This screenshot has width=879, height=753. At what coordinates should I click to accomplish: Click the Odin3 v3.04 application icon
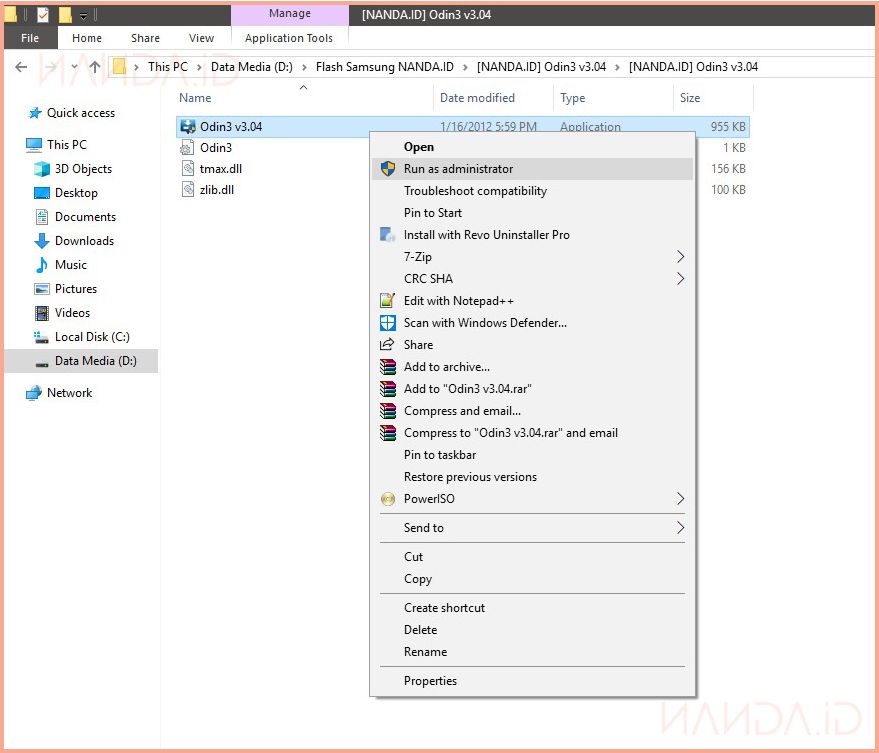pyautogui.click(x=187, y=127)
